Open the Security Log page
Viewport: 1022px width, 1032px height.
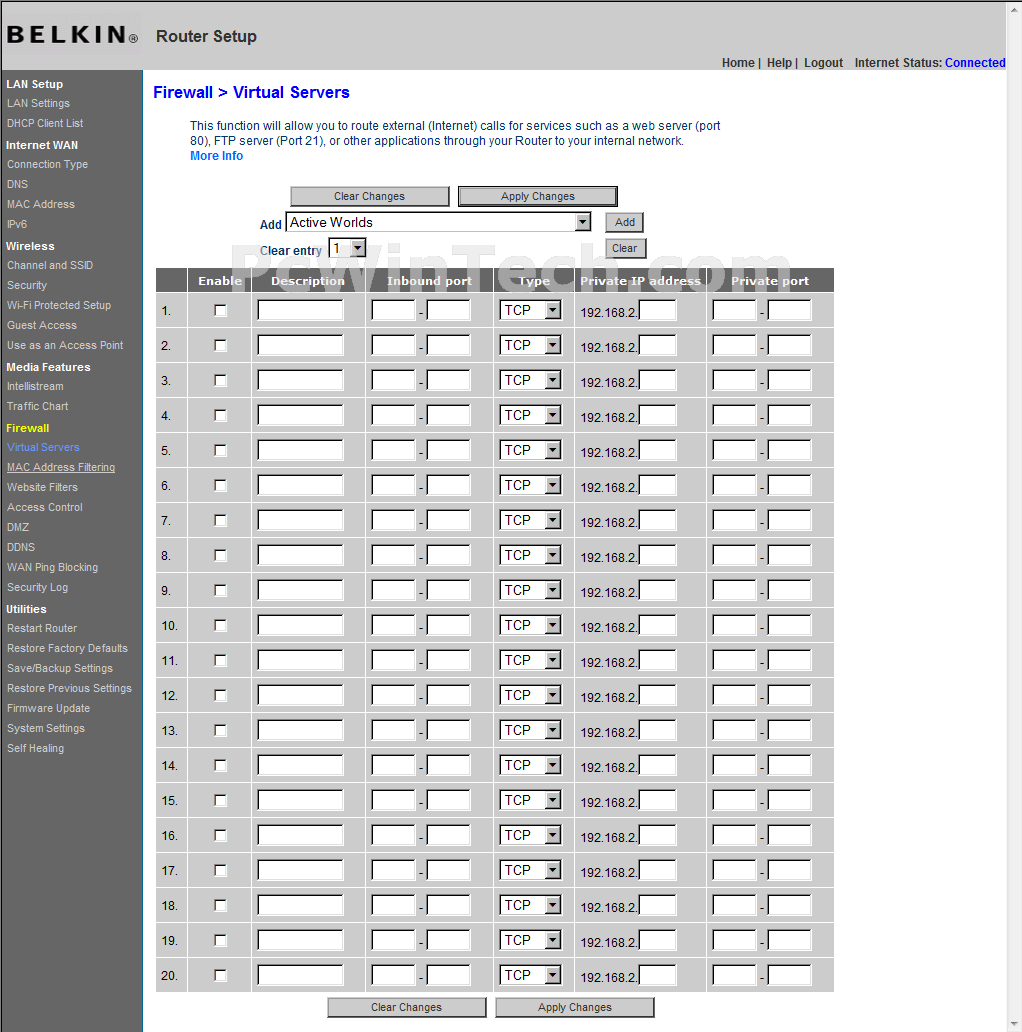click(38, 587)
